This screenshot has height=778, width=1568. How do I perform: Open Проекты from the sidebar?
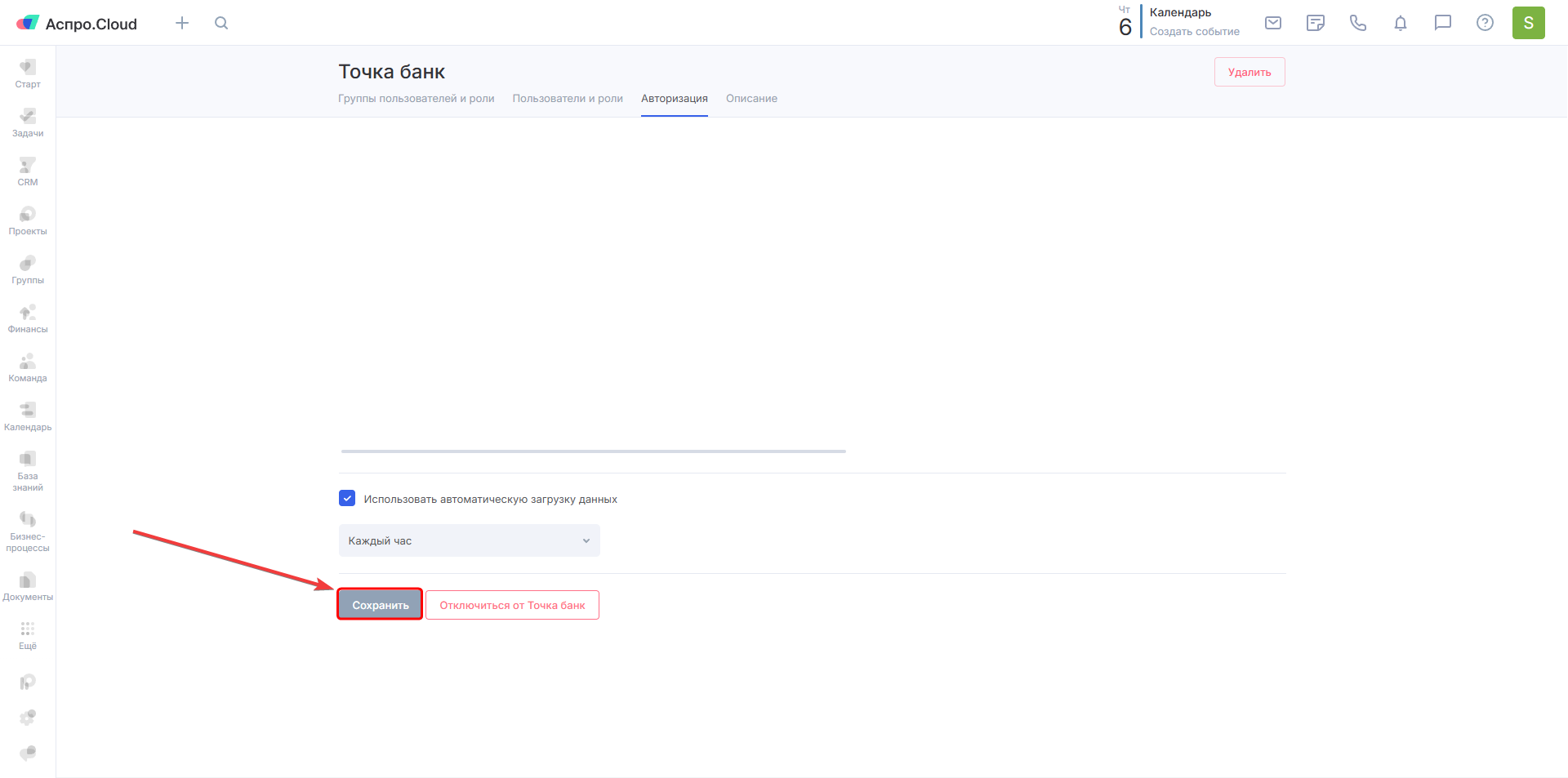click(28, 220)
